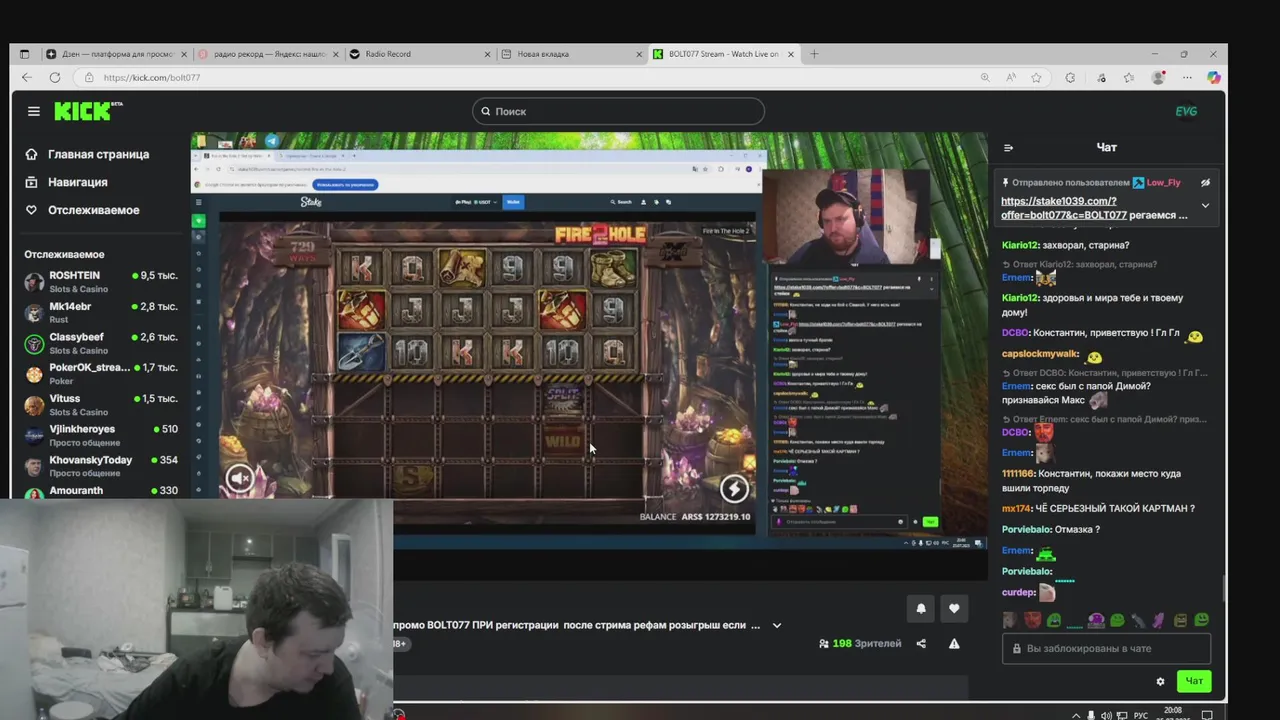Viewport: 1280px width, 720px height.
Task: Go back using browser back arrow
Action: click(x=27, y=77)
